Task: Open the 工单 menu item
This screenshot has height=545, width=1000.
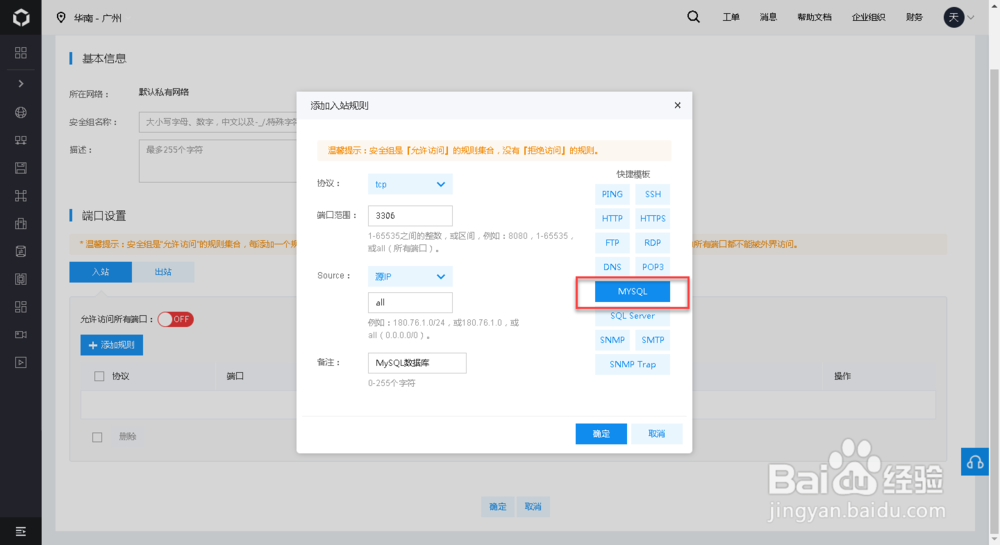Action: coord(731,17)
